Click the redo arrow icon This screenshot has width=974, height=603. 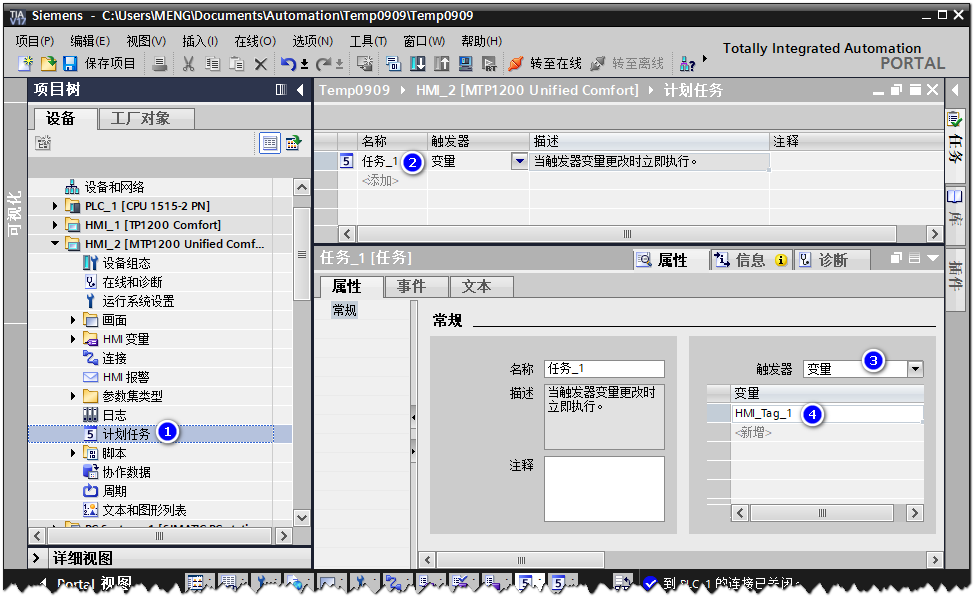point(324,63)
